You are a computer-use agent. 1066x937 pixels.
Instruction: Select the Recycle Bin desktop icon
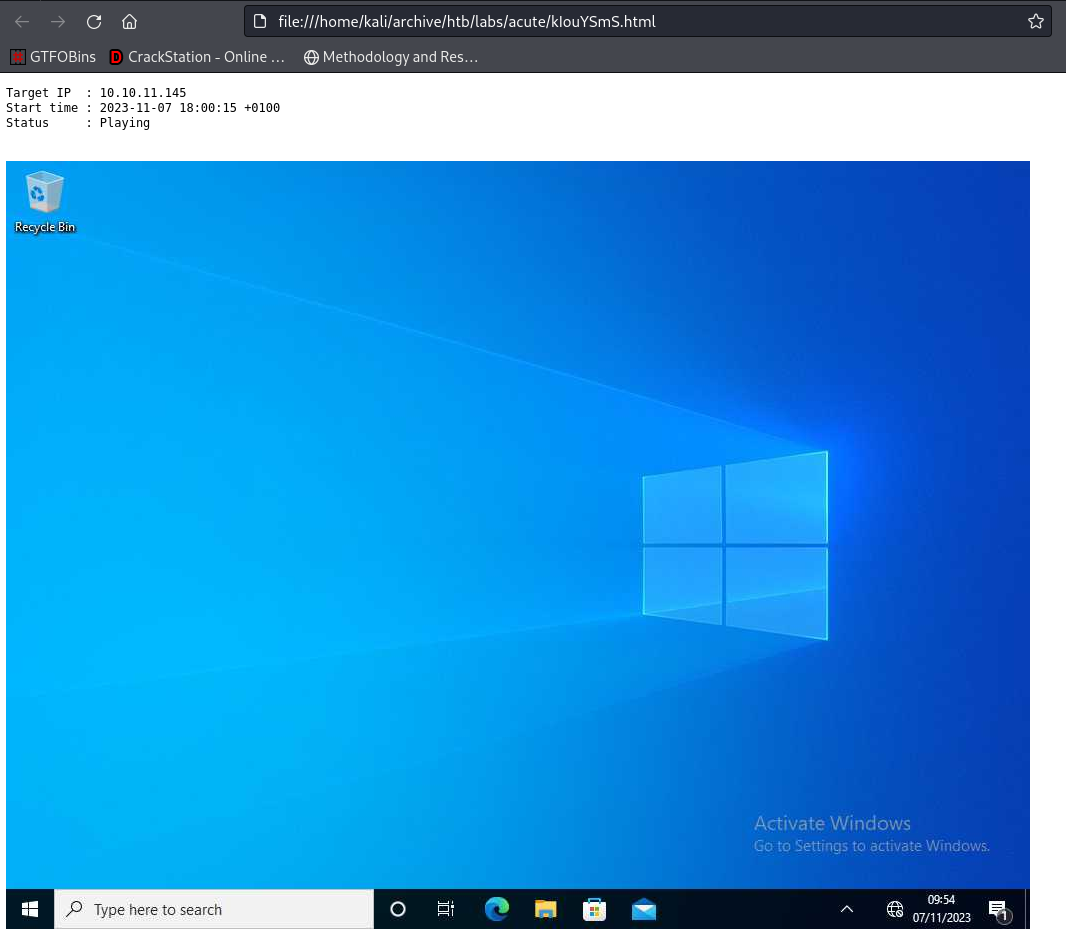[x=45, y=202]
